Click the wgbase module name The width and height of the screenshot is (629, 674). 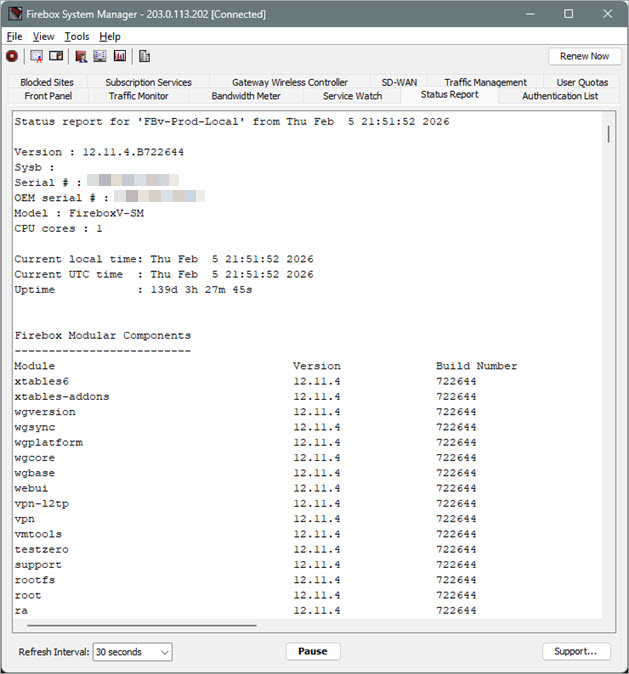[35, 473]
